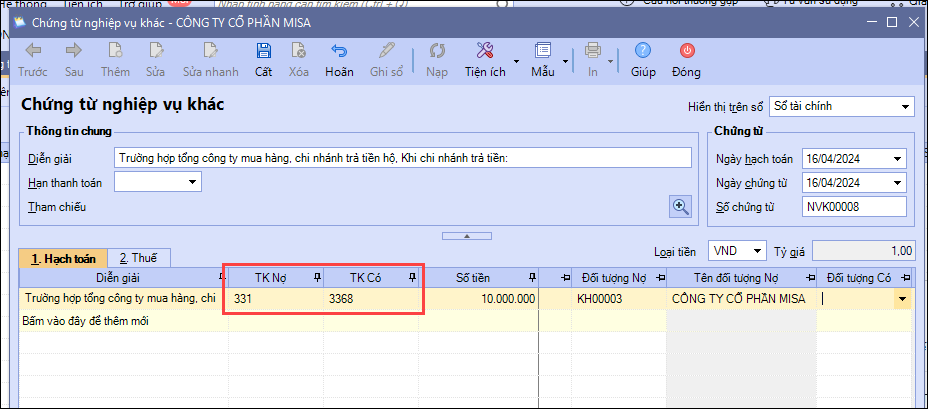Viewport: 928px width, 409px height.
Task: Click the Diễn giải text field
Action: pyautogui.click(x=402, y=158)
